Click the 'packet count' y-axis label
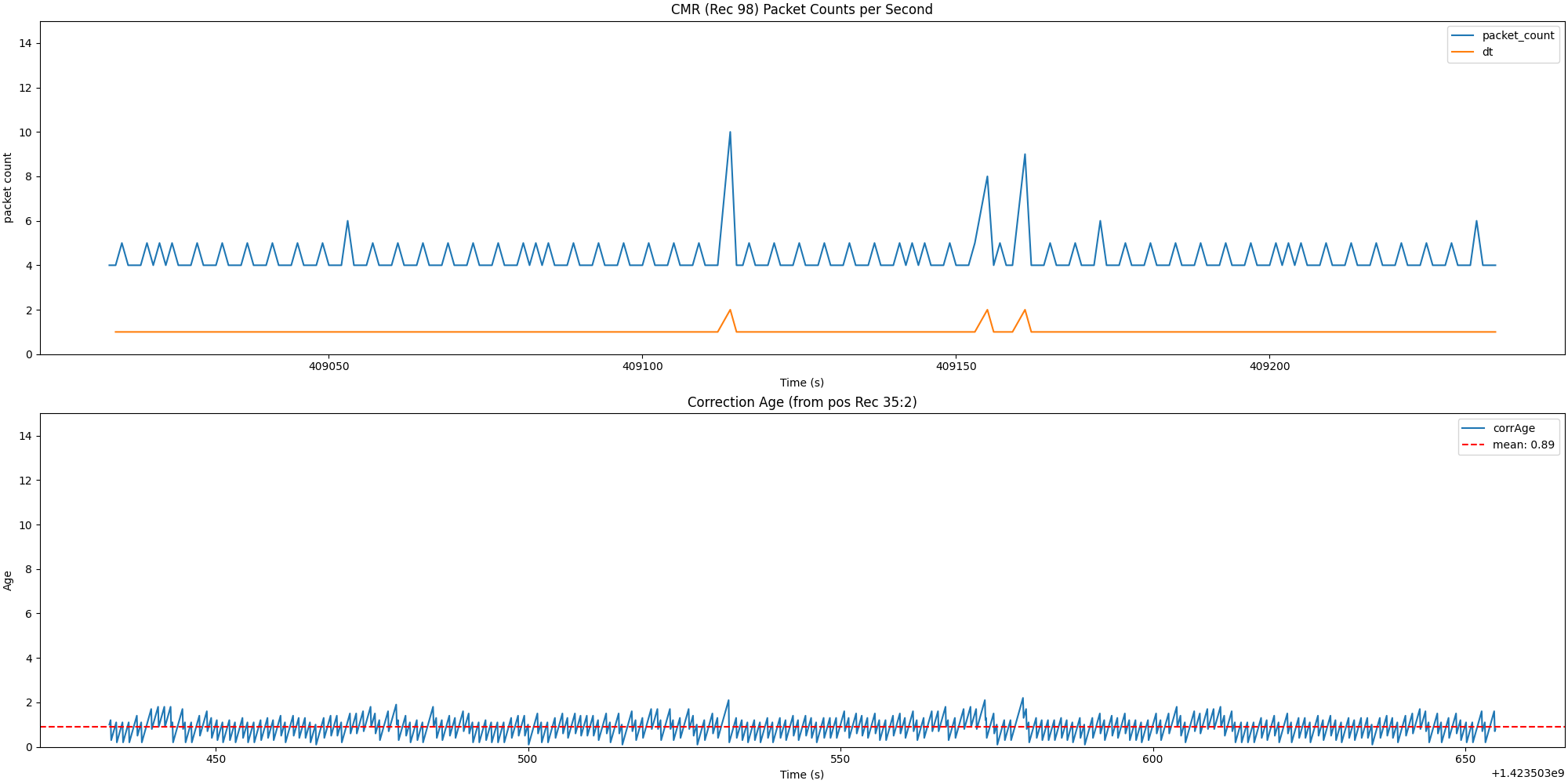The width and height of the screenshot is (1568, 784). pos(8,188)
